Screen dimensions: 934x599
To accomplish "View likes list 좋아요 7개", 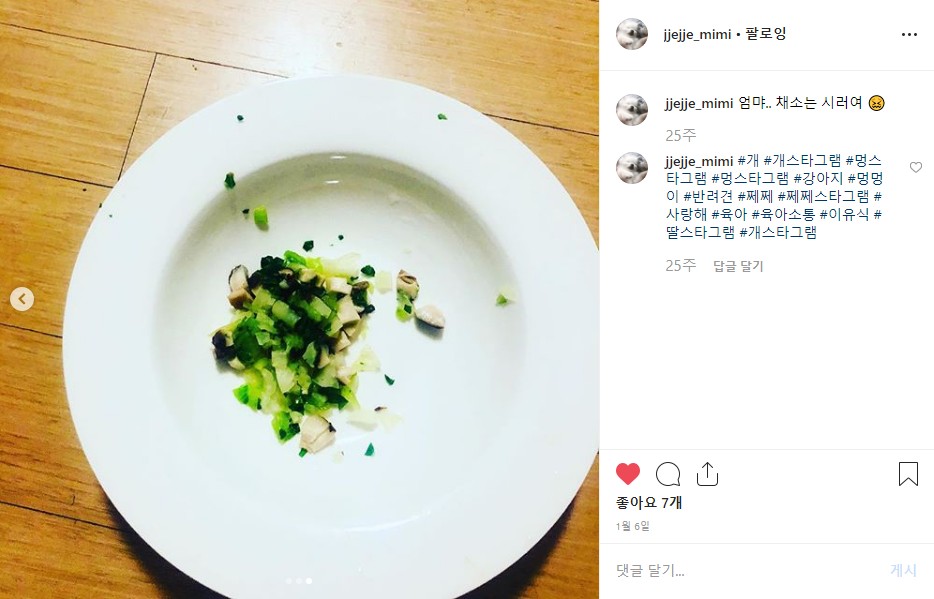I will [x=649, y=503].
